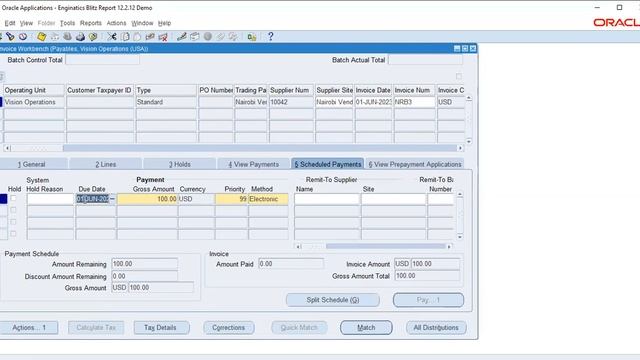Click the Zoom toolbar icon
The width and height of the screenshot is (640, 360).
tap(195, 37)
